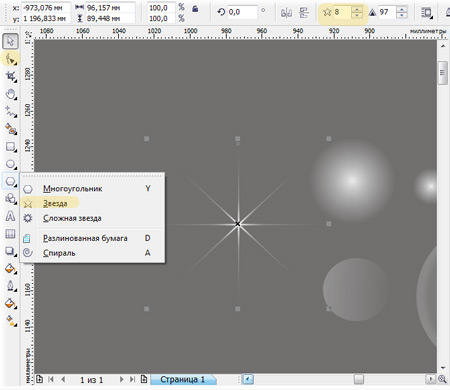This screenshot has height=390, width=450.
Task: Select the Table tool
Action: pos(11,234)
